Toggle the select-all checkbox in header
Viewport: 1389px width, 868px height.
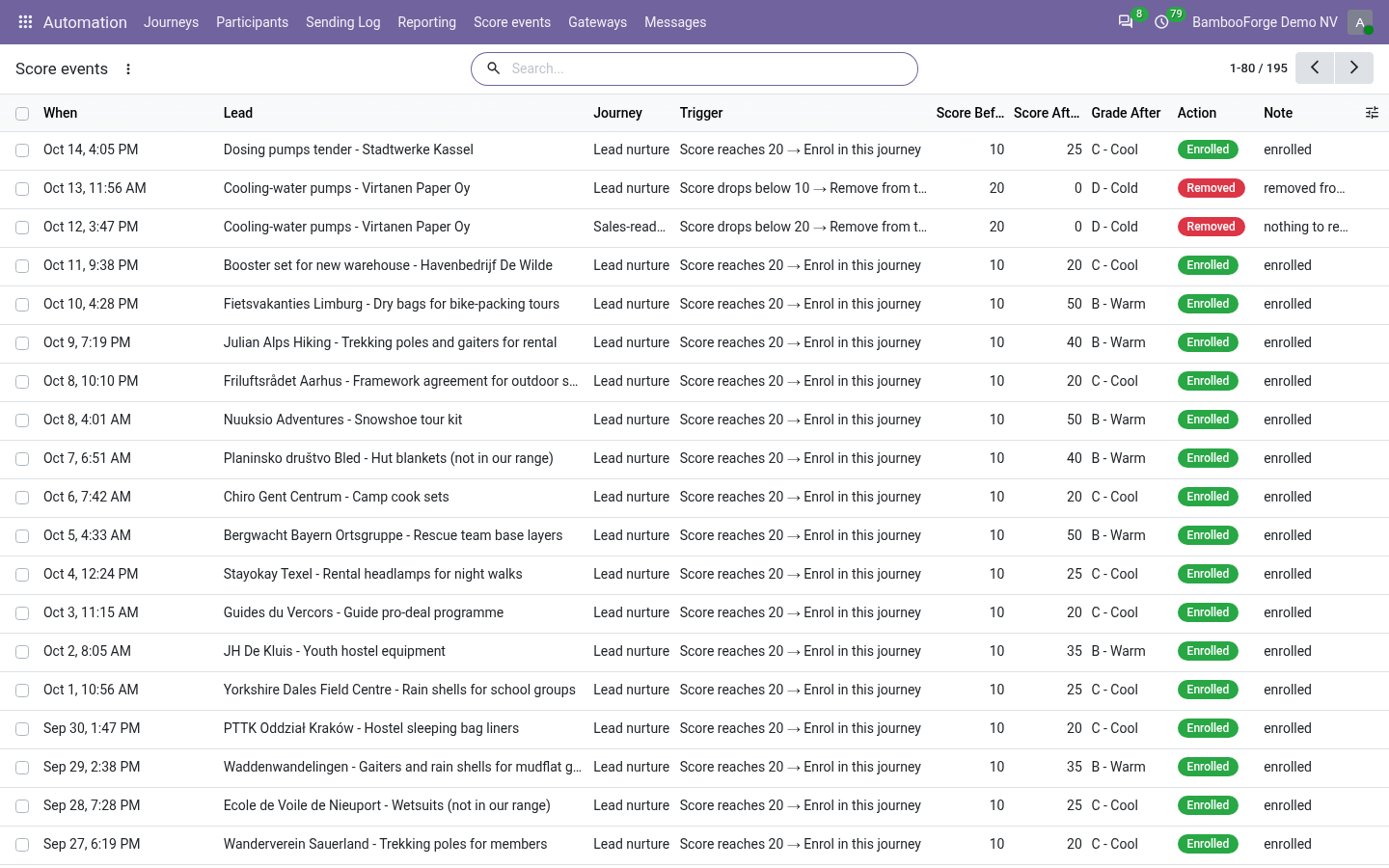click(x=22, y=114)
